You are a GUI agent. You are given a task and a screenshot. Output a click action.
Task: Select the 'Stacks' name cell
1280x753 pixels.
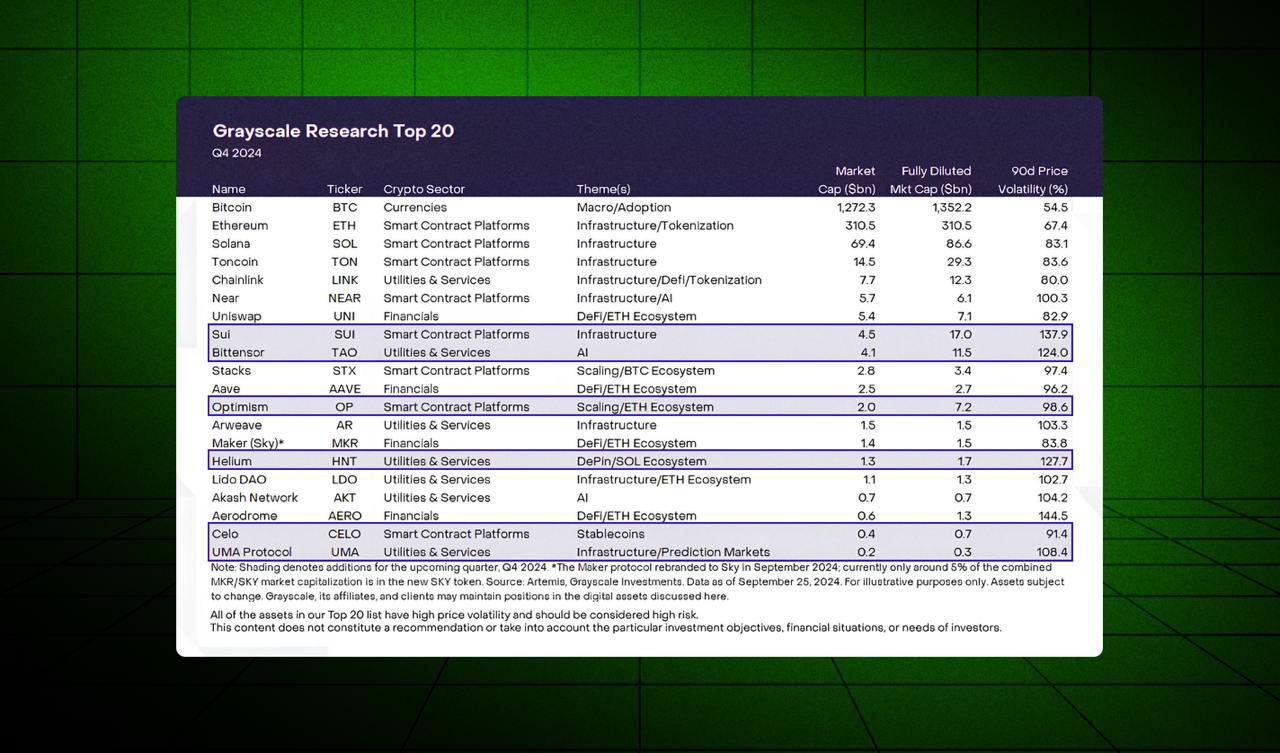pos(231,371)
